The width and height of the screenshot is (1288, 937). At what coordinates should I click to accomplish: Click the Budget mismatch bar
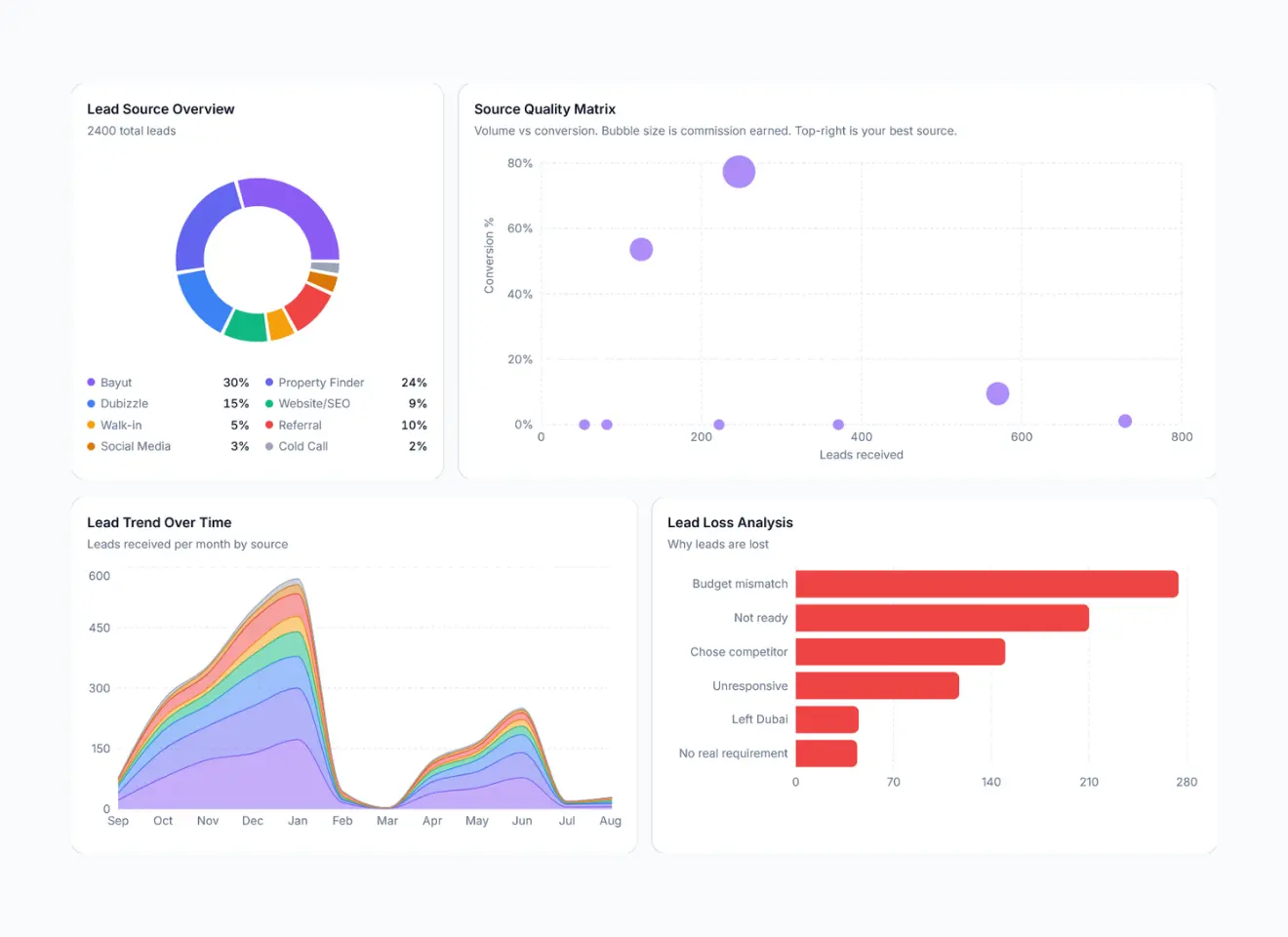coord(986,584)
